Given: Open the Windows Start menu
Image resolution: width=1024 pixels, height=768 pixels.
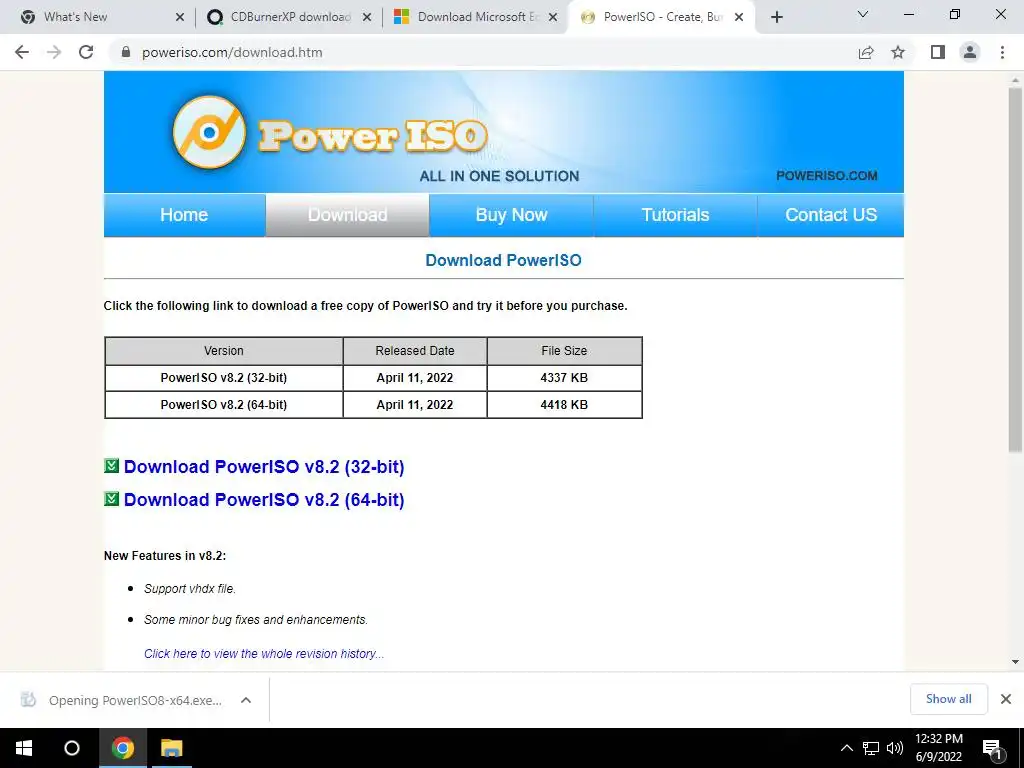Looking at the screenshot, I should coord(24,748).
